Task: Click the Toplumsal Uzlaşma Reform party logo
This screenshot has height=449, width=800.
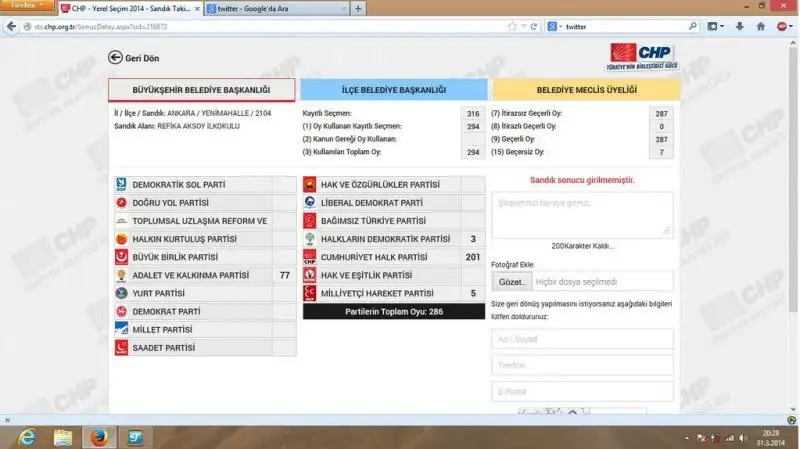Action: click(x=121, y=221)
